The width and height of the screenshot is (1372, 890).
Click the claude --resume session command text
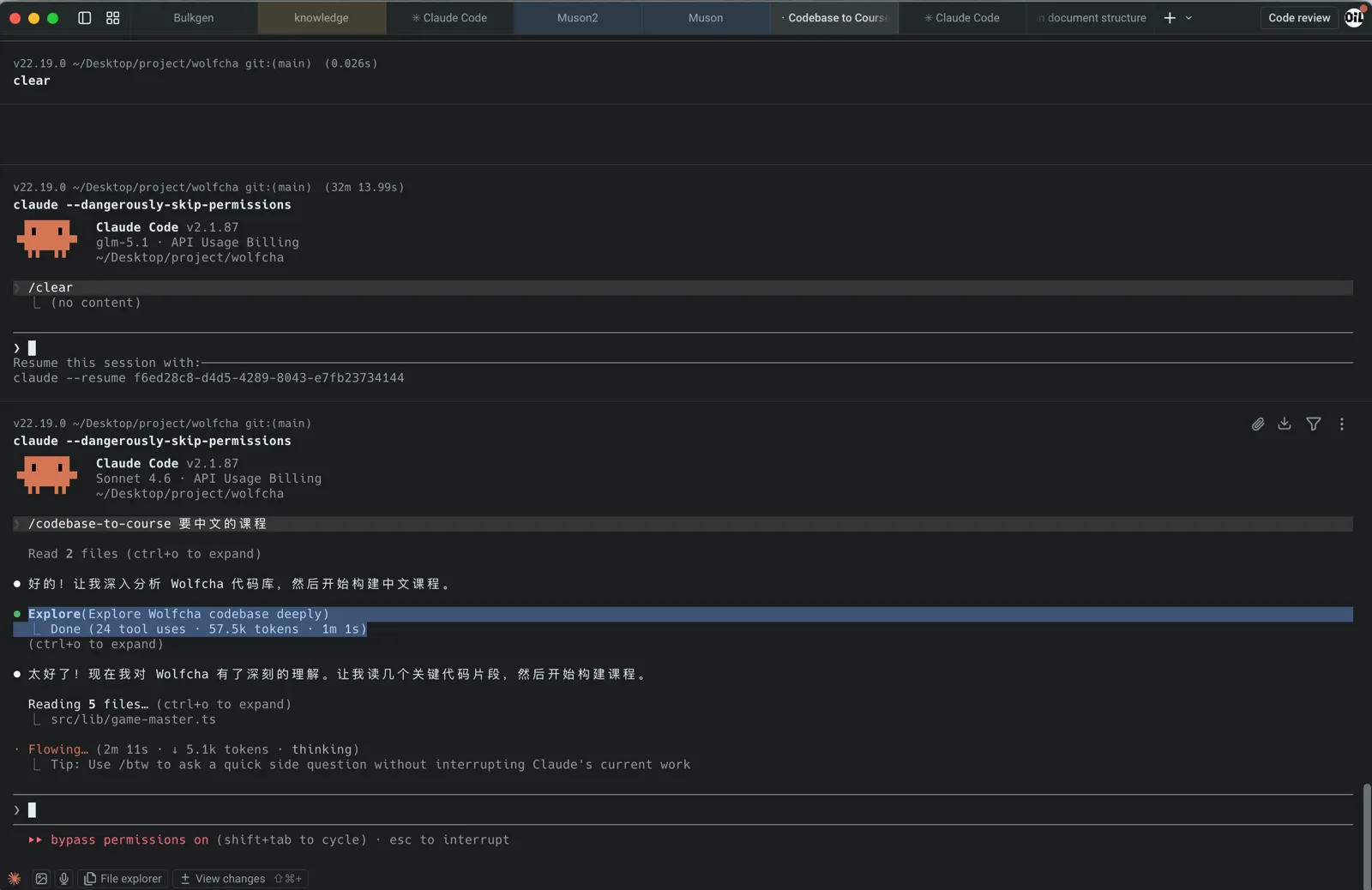click(x=208, y=377)
